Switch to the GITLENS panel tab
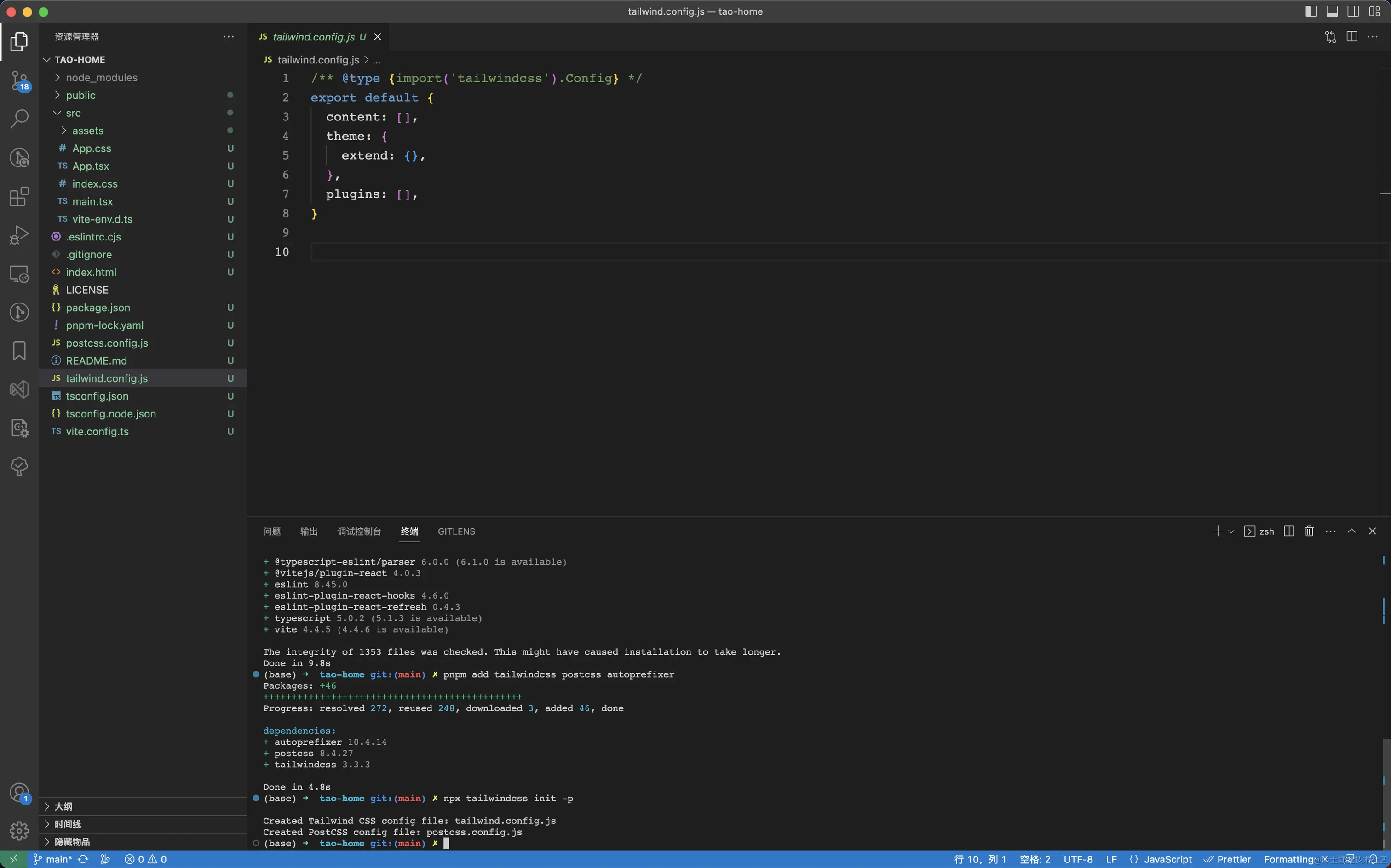 tap(456, 531)
